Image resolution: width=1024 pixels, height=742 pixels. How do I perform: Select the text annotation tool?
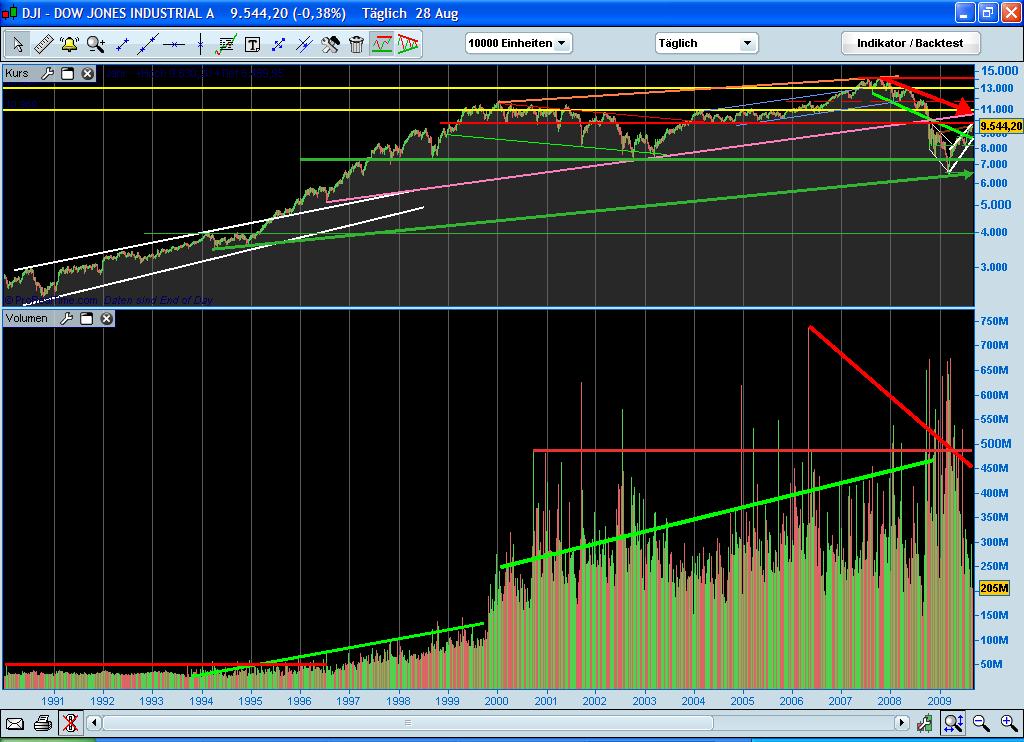tap(251, 44)
